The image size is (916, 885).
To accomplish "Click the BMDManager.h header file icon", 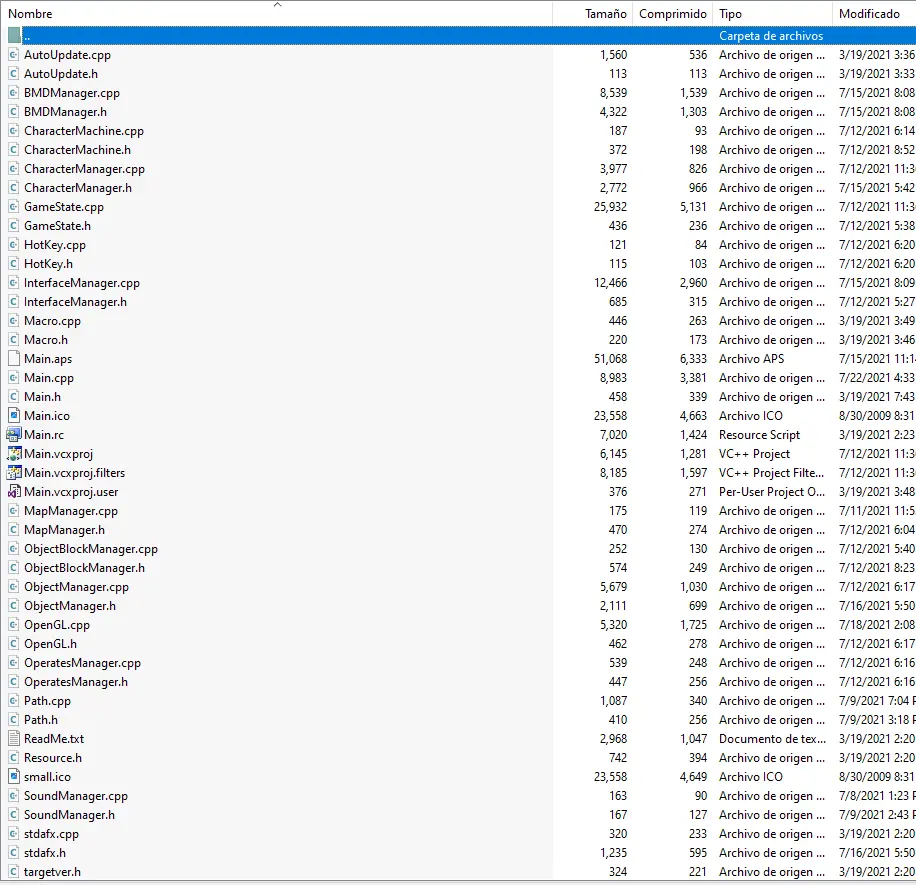I will [14, 112].
